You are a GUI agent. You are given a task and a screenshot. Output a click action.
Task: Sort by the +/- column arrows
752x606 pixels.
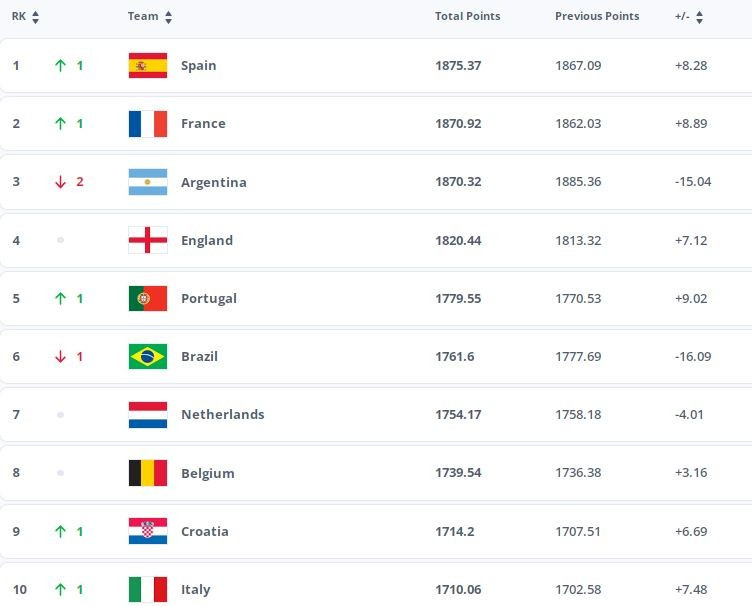699,17
